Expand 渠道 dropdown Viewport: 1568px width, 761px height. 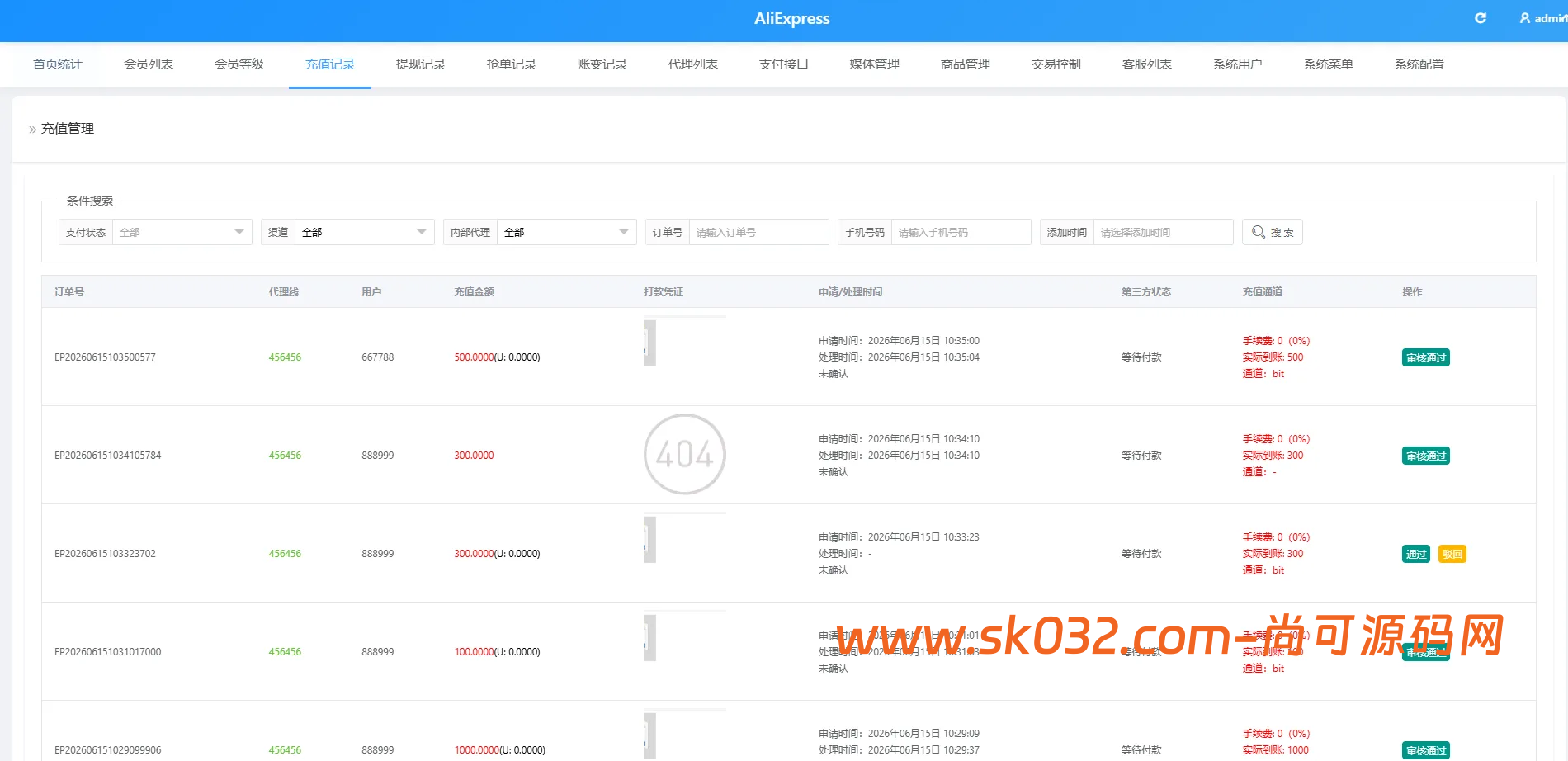click(364, 232)
